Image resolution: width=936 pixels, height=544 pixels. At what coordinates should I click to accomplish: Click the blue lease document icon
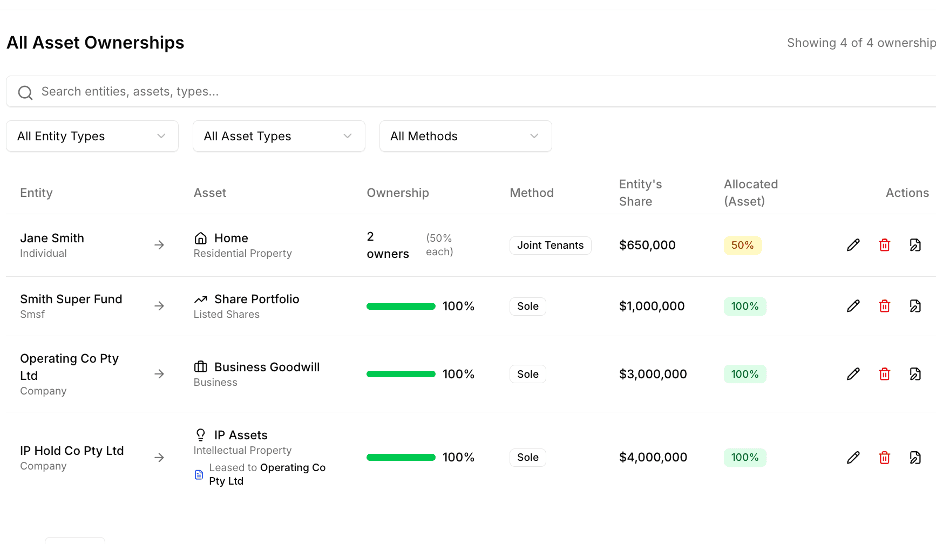point(199,475)
